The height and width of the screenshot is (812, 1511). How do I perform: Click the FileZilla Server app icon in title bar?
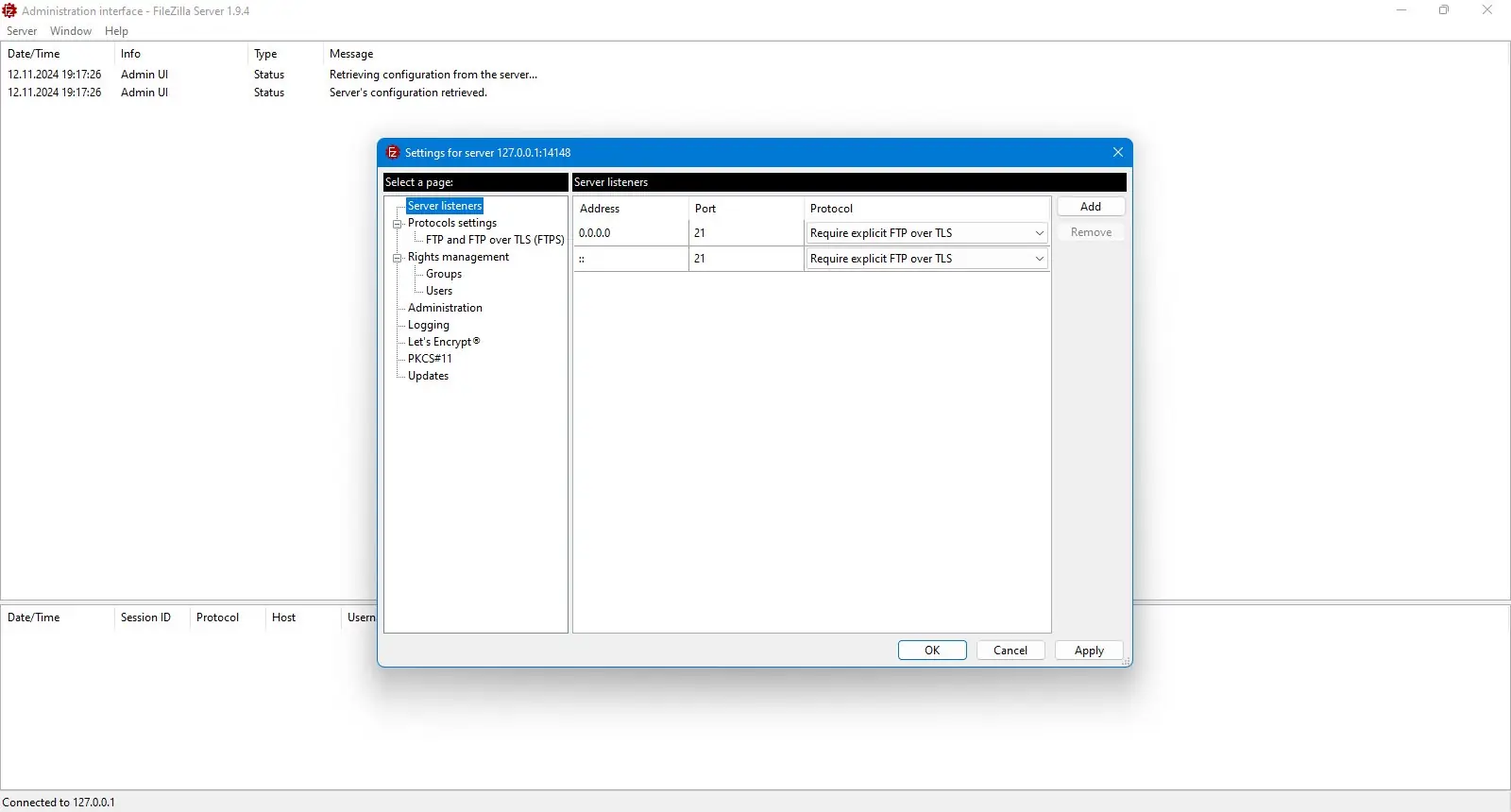[9, 10]
